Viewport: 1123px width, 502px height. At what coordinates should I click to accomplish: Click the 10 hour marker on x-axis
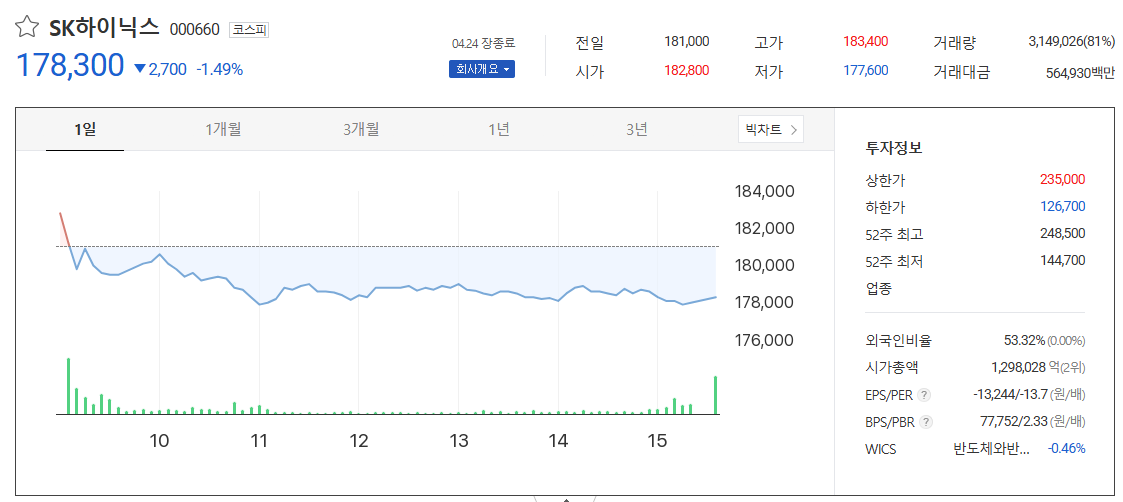click(x=159, y=441)
